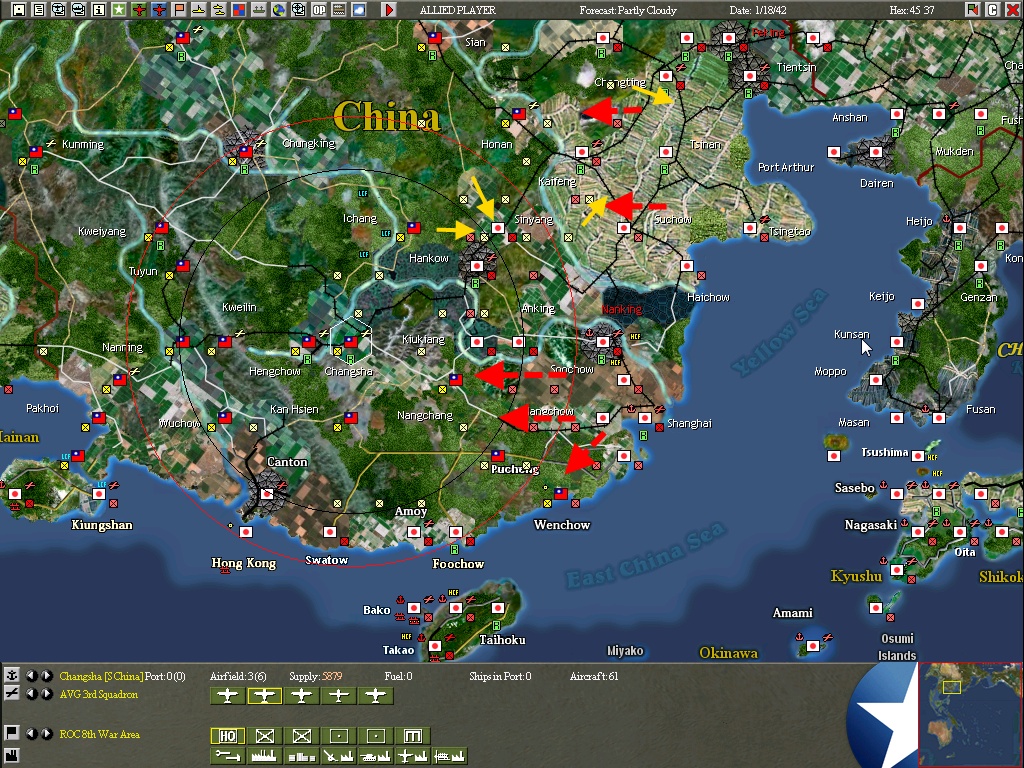Click the 'C' button in top right corner
The image size is (1024, 768).
(993, 9)
